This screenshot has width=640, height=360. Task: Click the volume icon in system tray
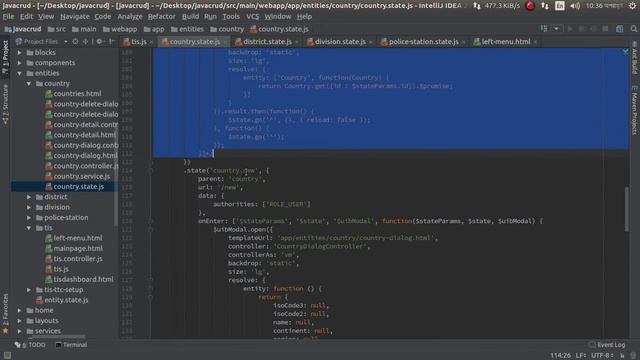click(x=575, y=6)
